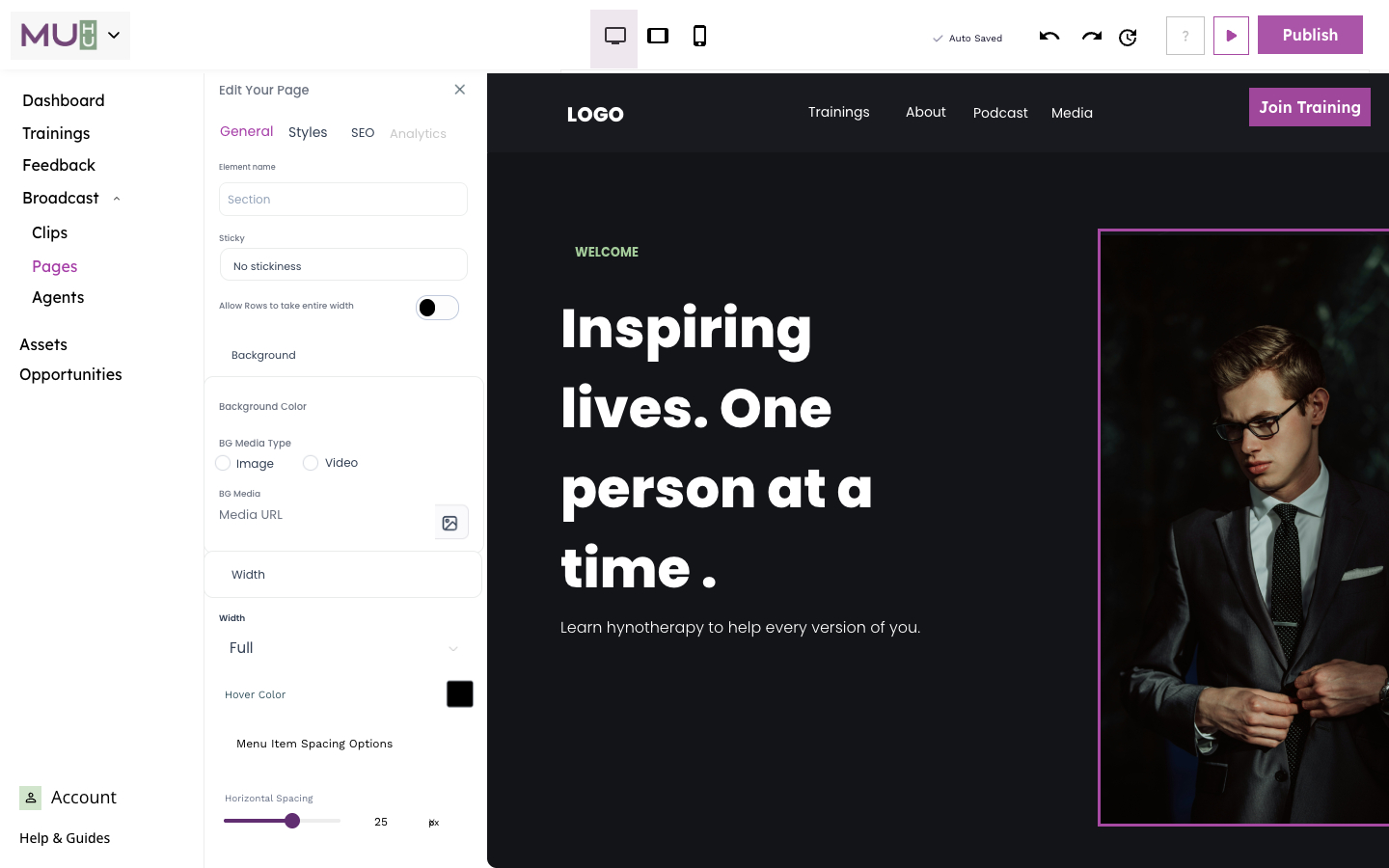Open the MU logo dropdown
This screenshot has width=1389, height=868.
pos(70,36)
